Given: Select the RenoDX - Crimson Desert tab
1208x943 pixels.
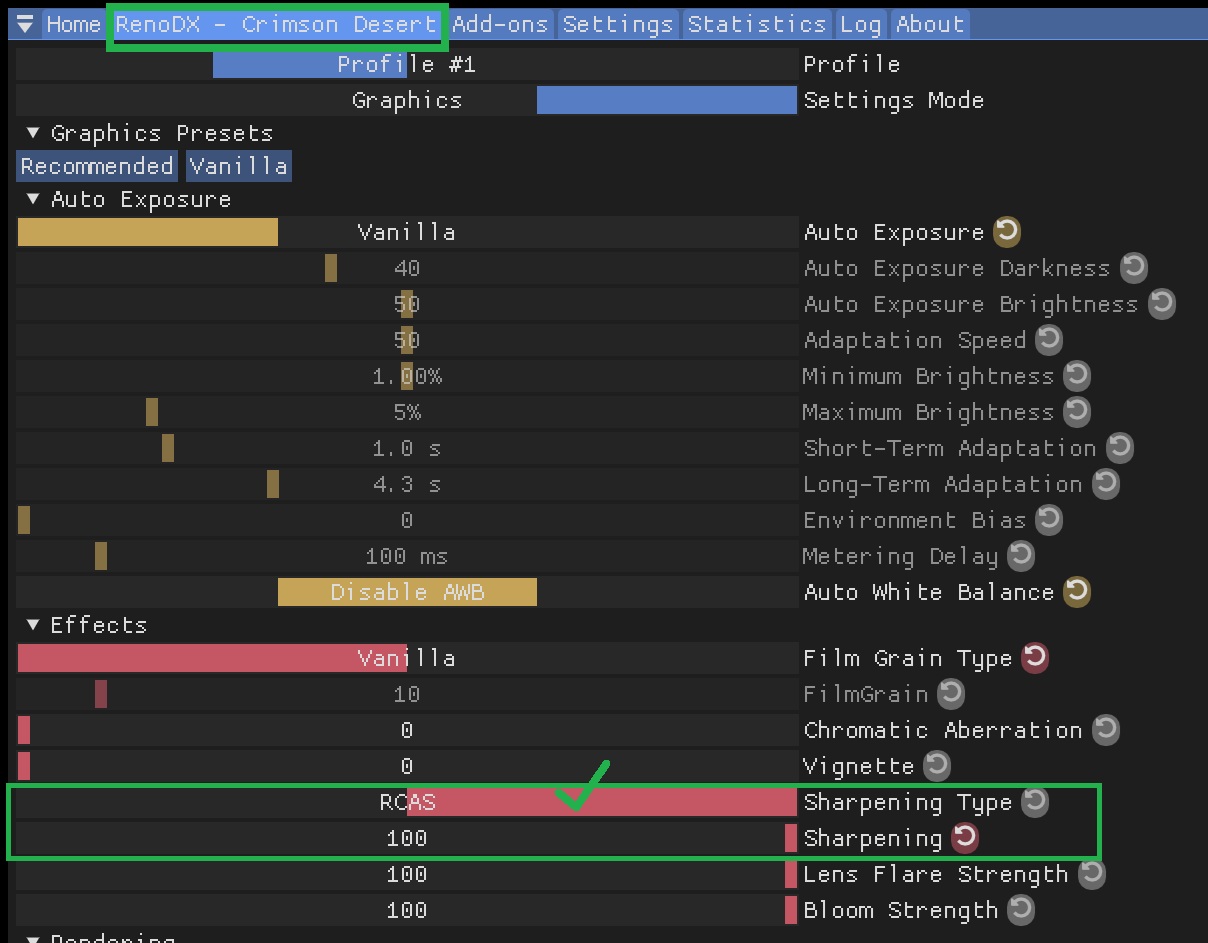Looking at the screenshot, I should (276, 25).
